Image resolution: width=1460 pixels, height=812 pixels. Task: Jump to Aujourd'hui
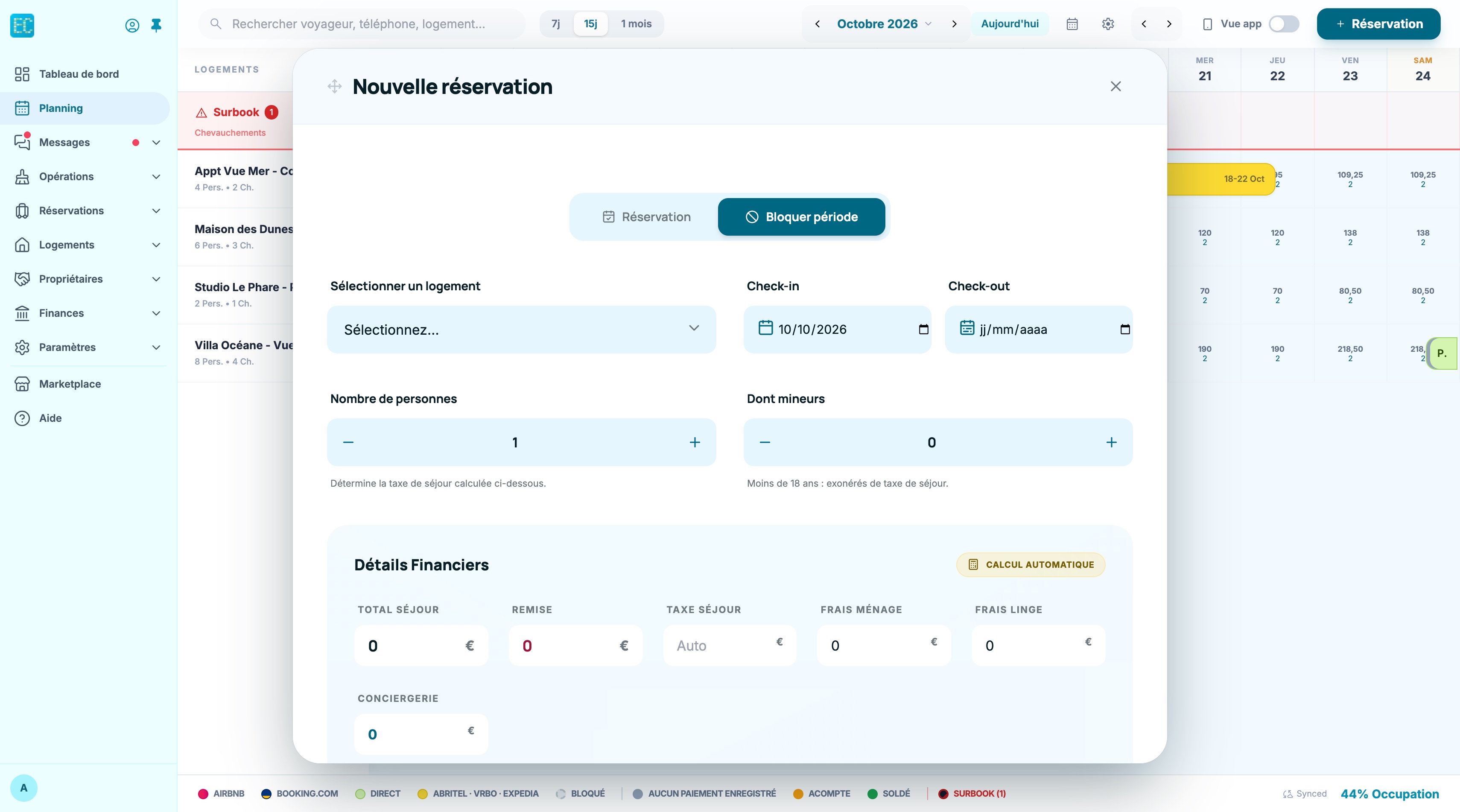click(1010, 24)
